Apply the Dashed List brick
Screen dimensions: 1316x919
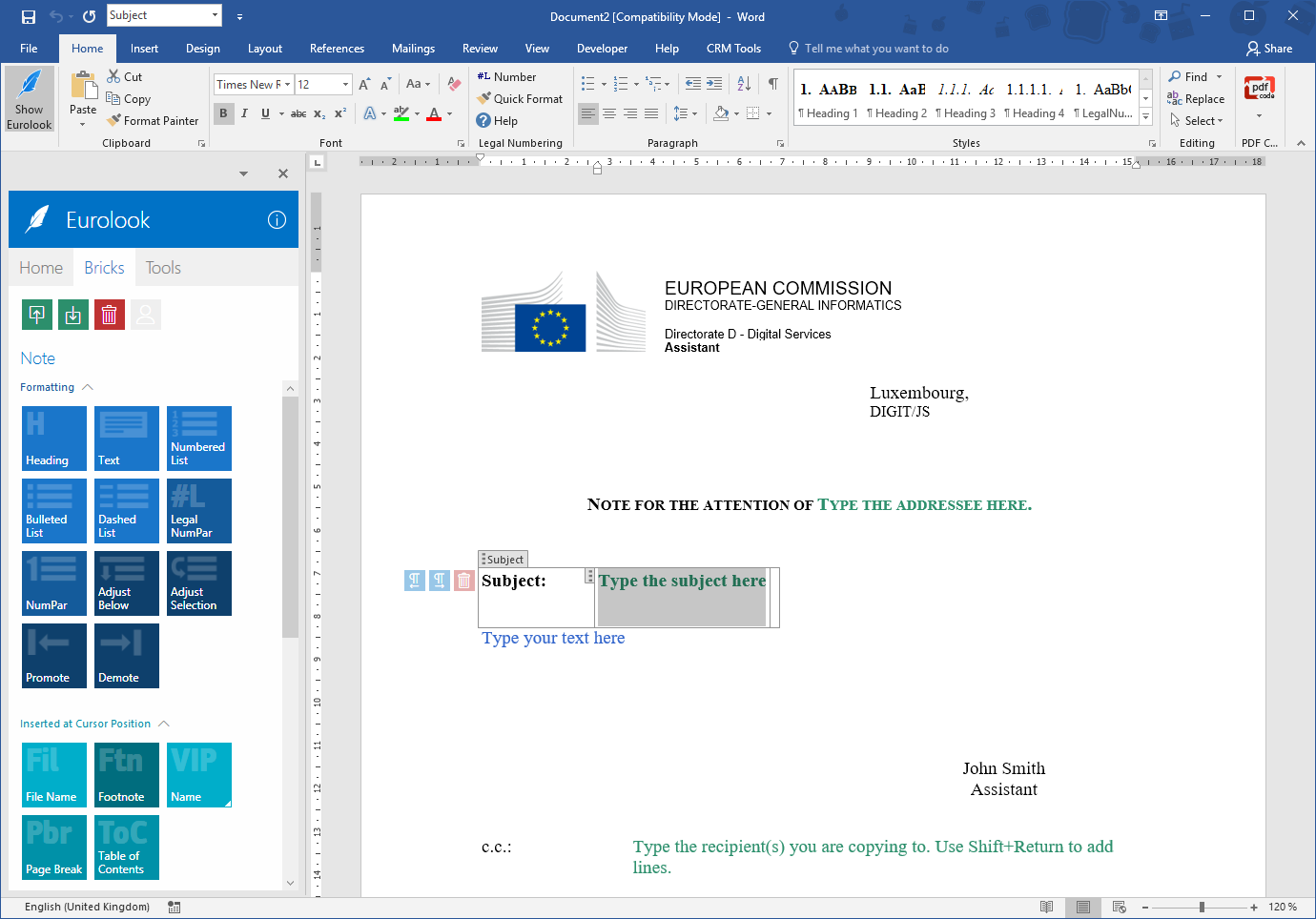(x=127, y=511)
